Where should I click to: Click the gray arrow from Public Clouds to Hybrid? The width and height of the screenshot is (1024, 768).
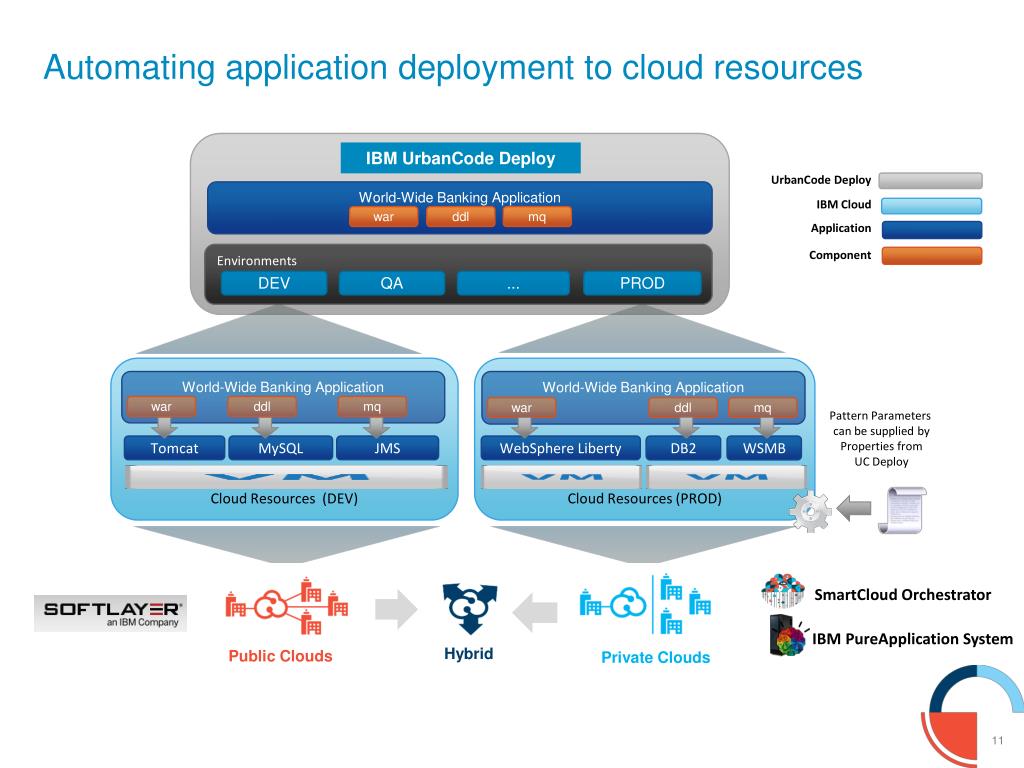tap(396, 609)
